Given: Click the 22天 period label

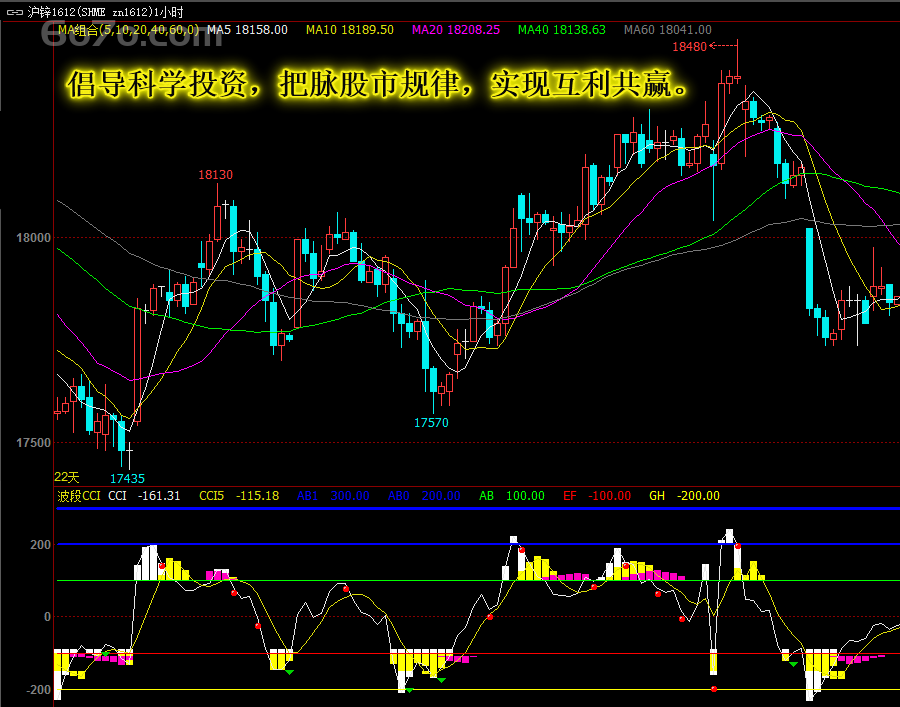Looking at the screenshot, I should [x=67, y=477].
